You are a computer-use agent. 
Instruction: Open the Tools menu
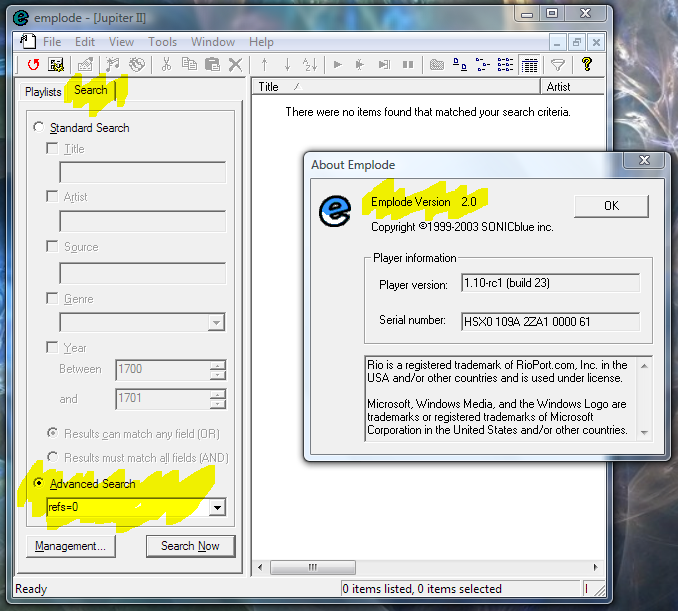[x=163, y=42]
